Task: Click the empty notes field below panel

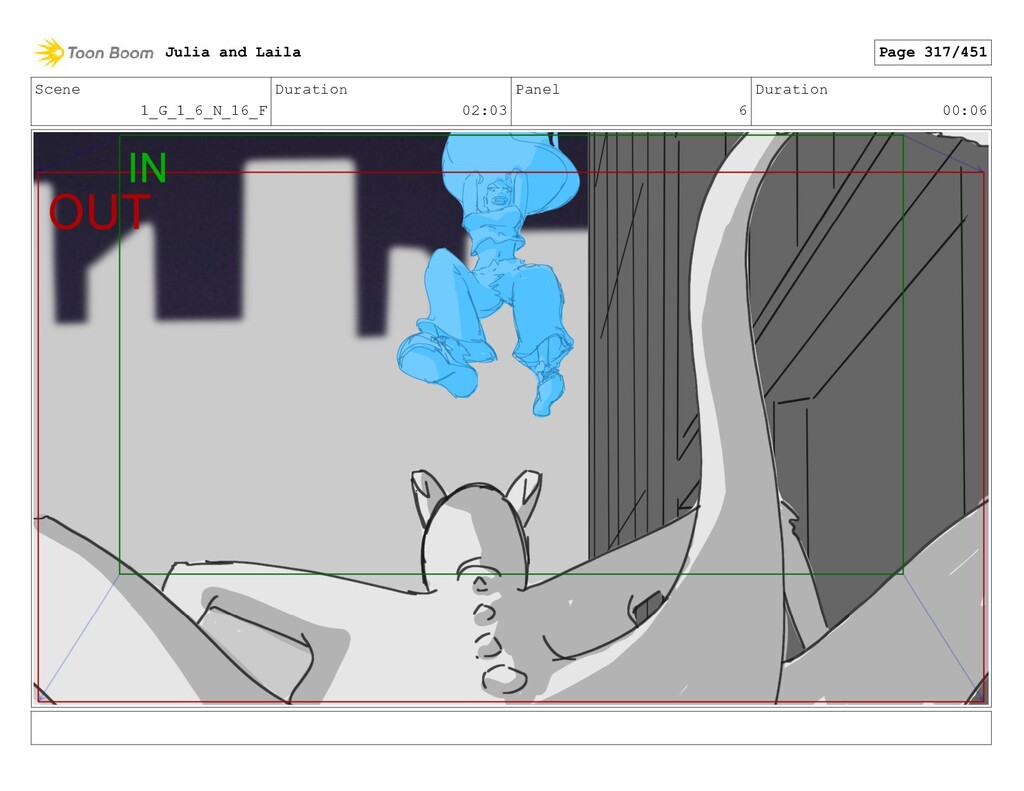Action: point(511,728)
